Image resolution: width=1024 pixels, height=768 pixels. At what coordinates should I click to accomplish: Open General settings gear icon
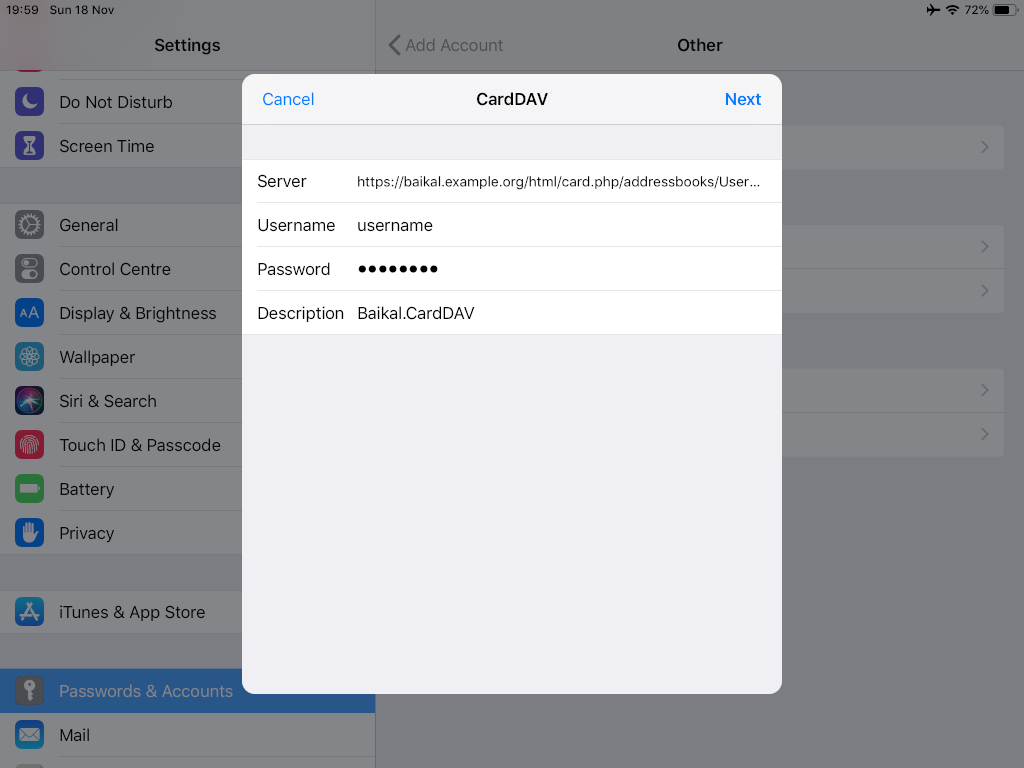29,225
